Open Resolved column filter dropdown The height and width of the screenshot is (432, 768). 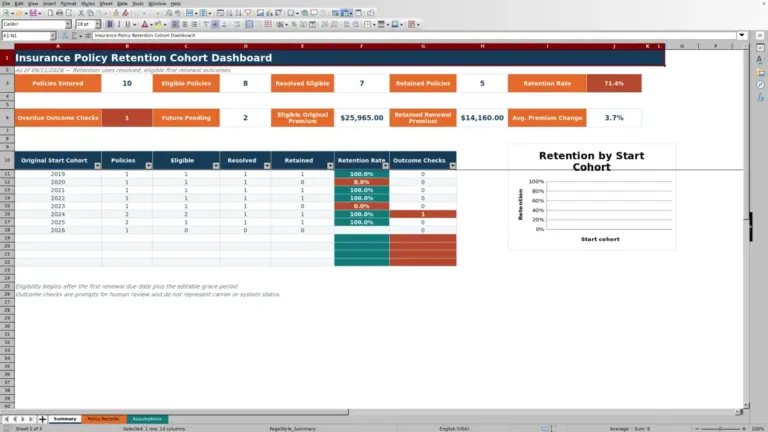(267, 166)
